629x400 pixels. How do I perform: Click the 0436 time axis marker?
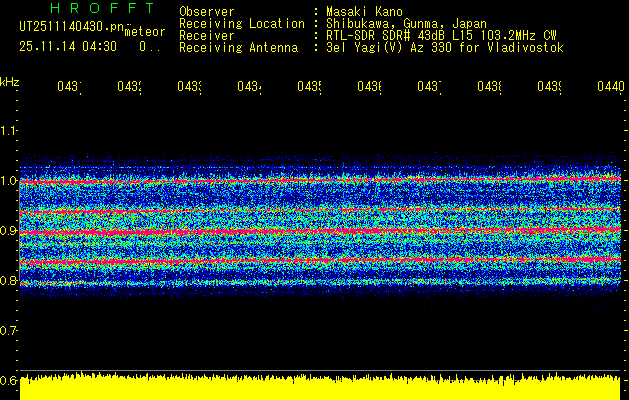[369, 86]
